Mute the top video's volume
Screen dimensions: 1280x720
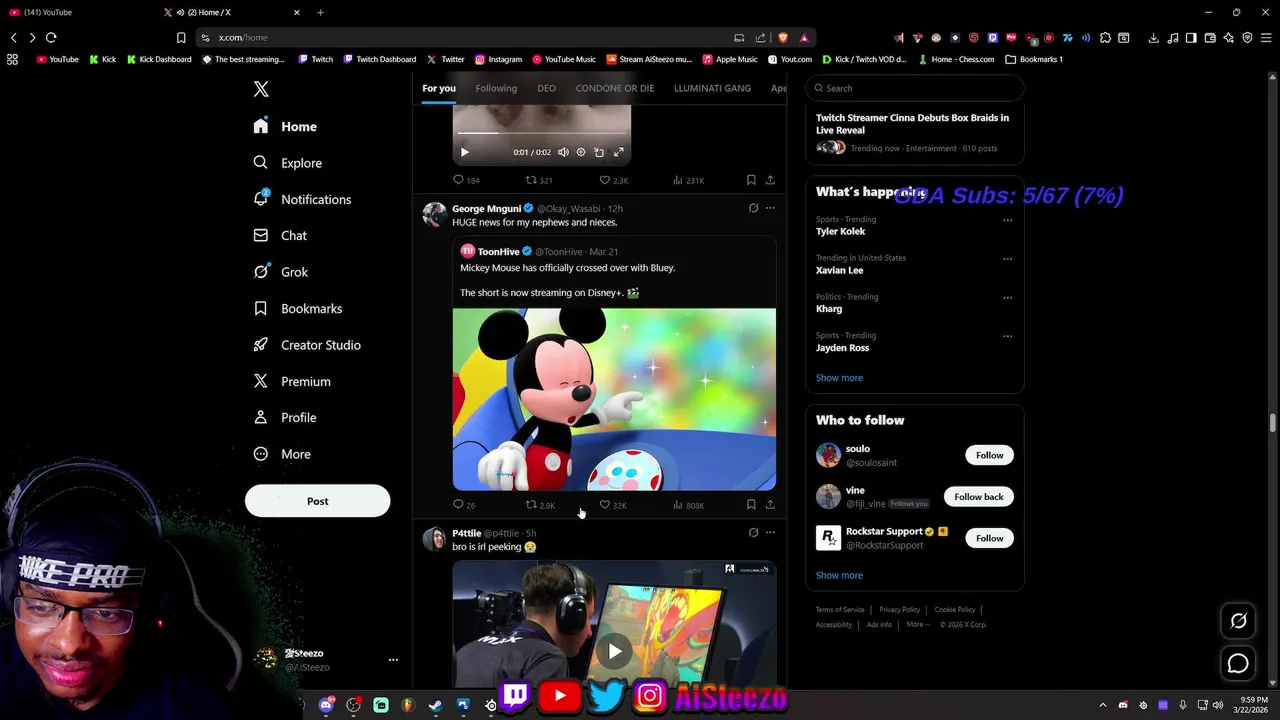(563, 152)
